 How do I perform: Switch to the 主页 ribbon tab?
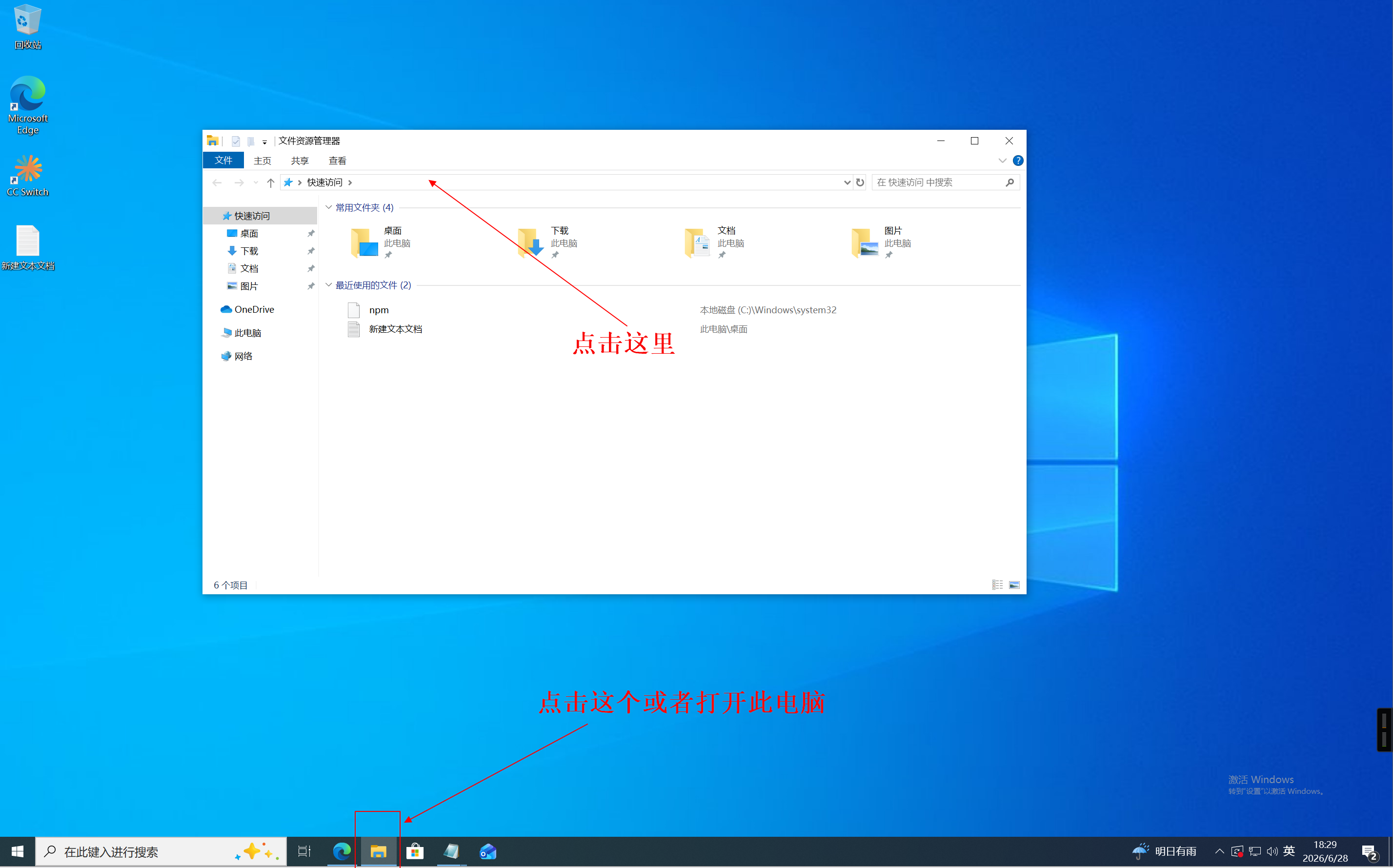pyautogui.click(x=262, y=161)
